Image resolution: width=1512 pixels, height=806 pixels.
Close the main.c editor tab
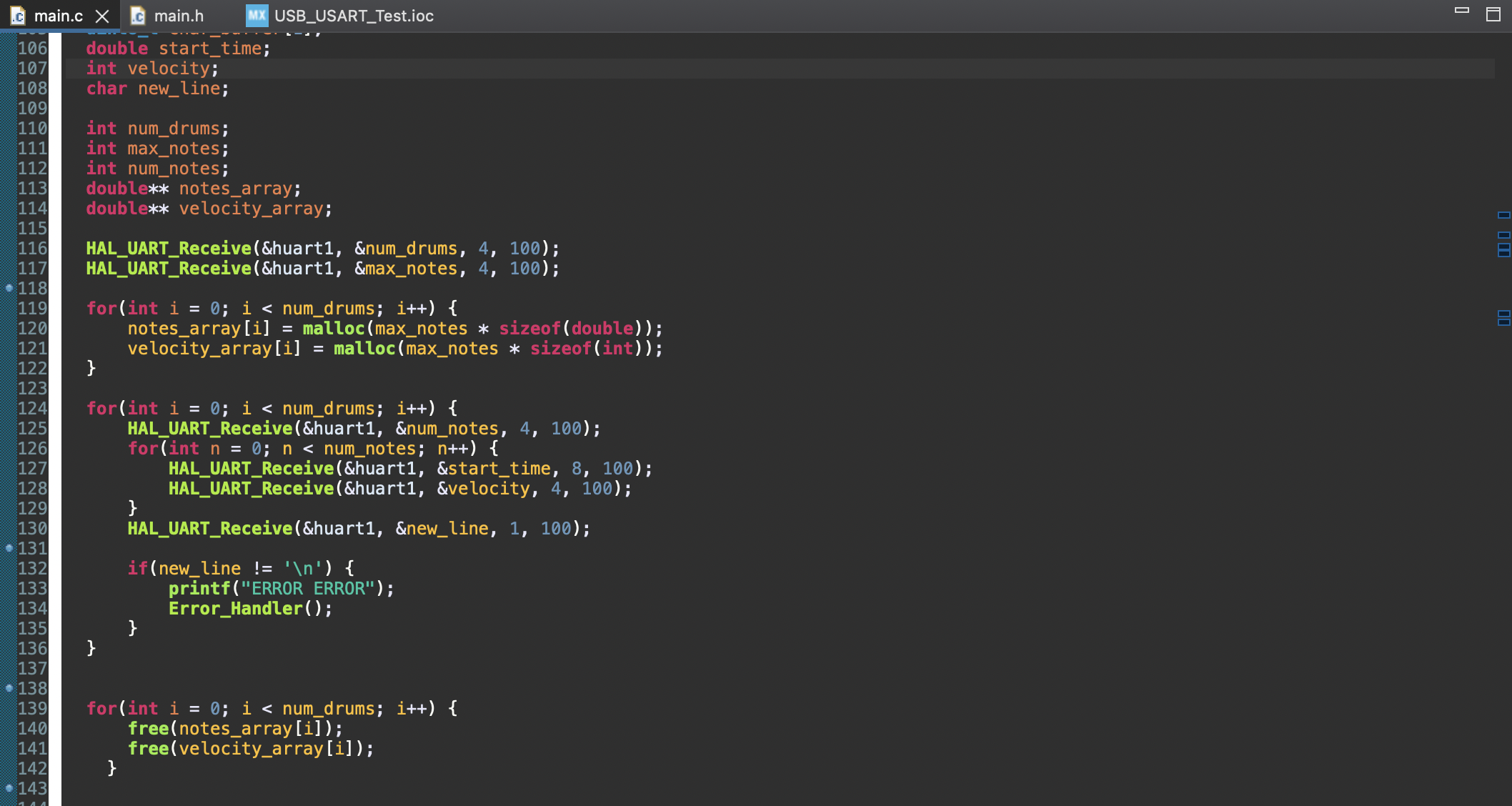click(x=102, y=16)
